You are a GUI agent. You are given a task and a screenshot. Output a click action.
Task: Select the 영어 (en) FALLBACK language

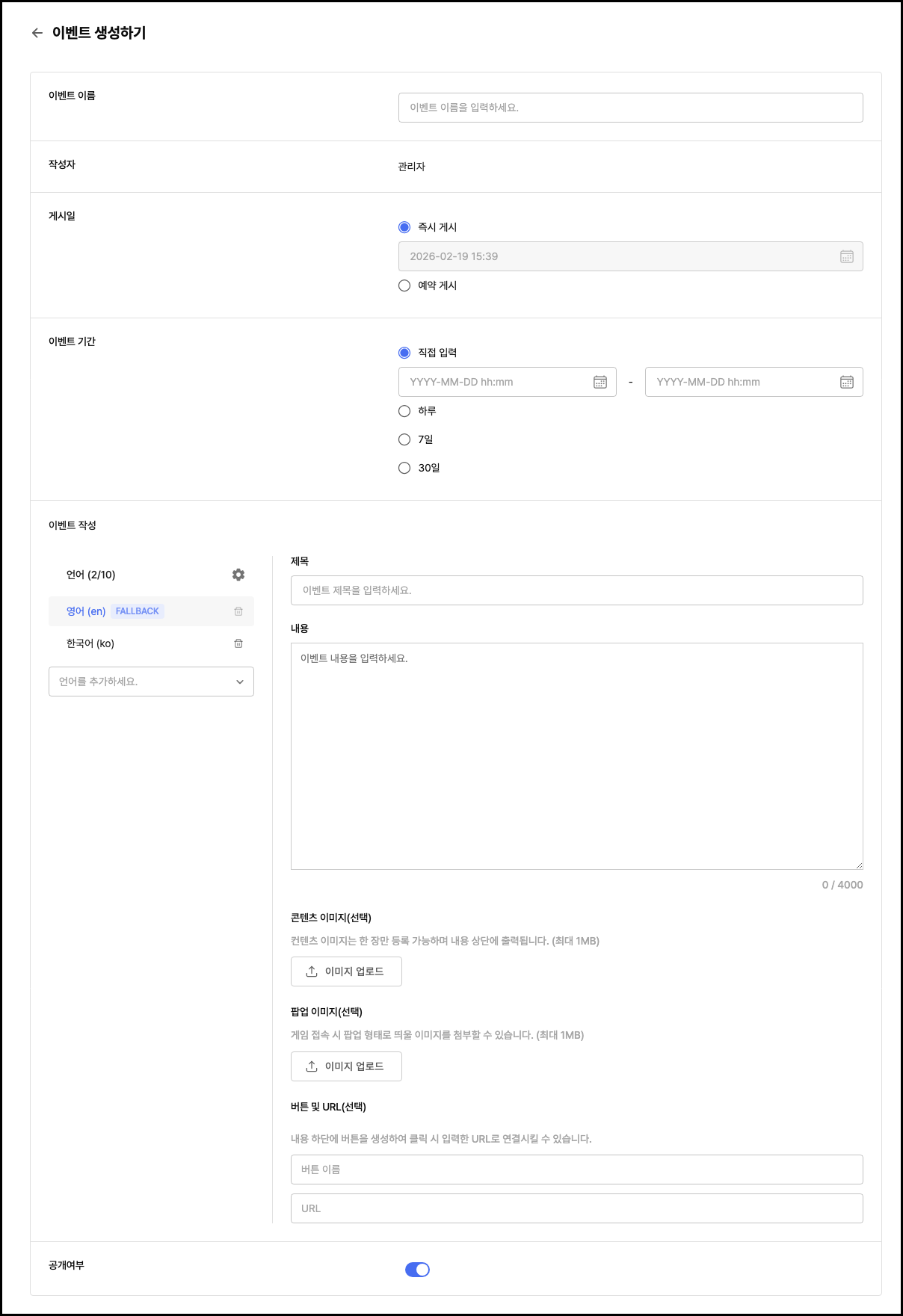(87, 611)
